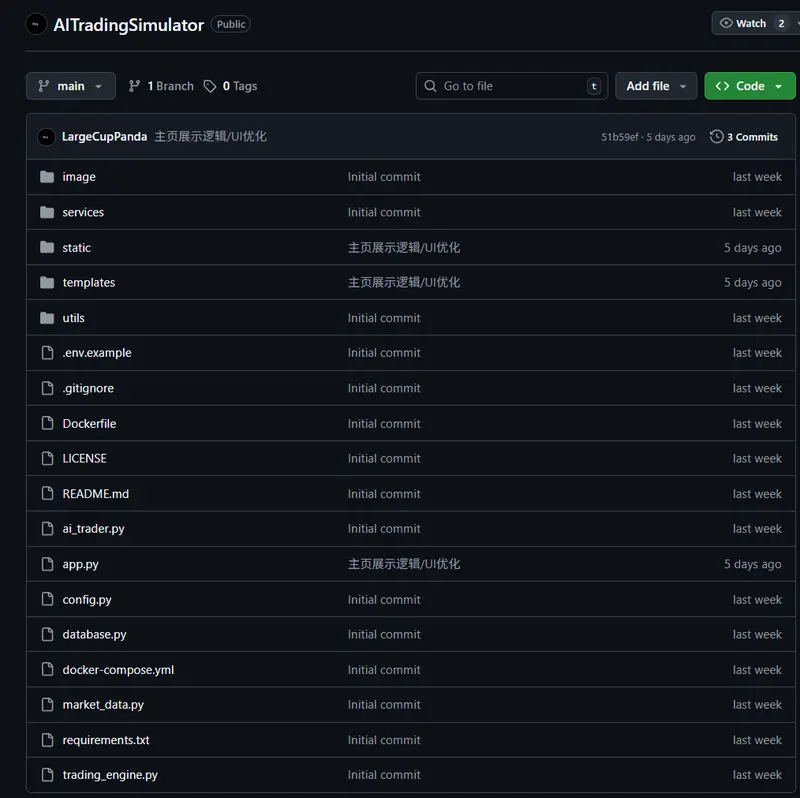The width and height of the screenshot is (800, 798).
Task: Click the LargeCupPanda commit author avatar
Action: tap(46, 137)
